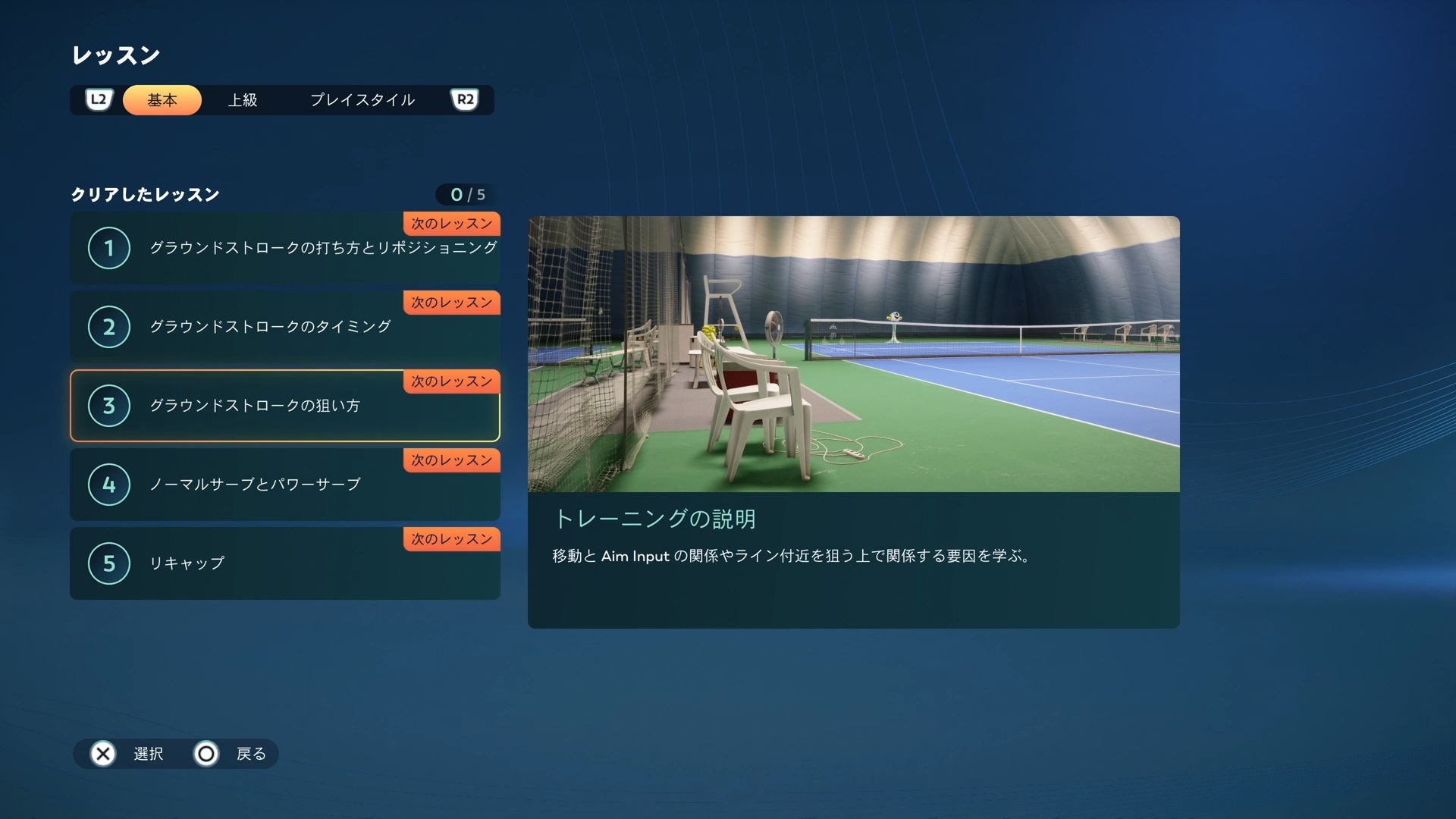The height and width of the screenshot is (819, 1456).
Task: Switch to the 上級 tab
Action: tap(243, 100)
